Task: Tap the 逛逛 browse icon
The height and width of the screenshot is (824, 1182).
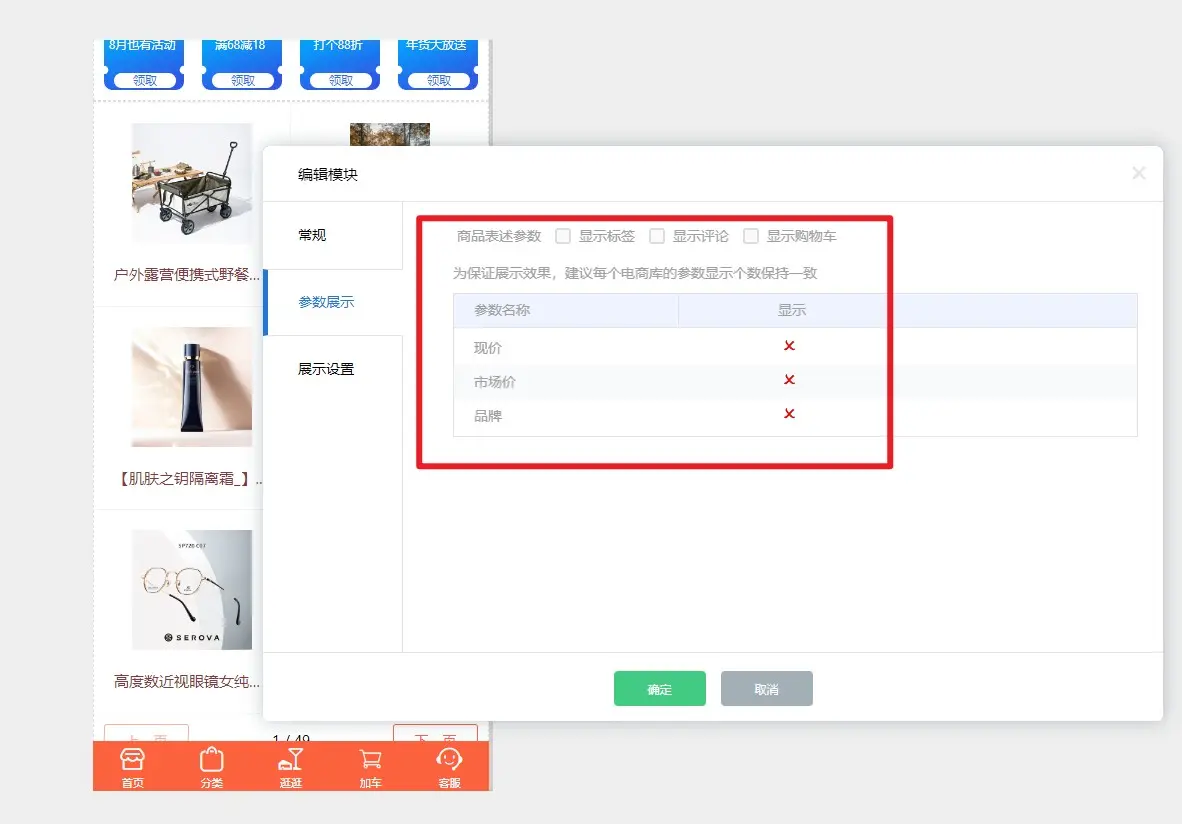Action: click(290, 760)
